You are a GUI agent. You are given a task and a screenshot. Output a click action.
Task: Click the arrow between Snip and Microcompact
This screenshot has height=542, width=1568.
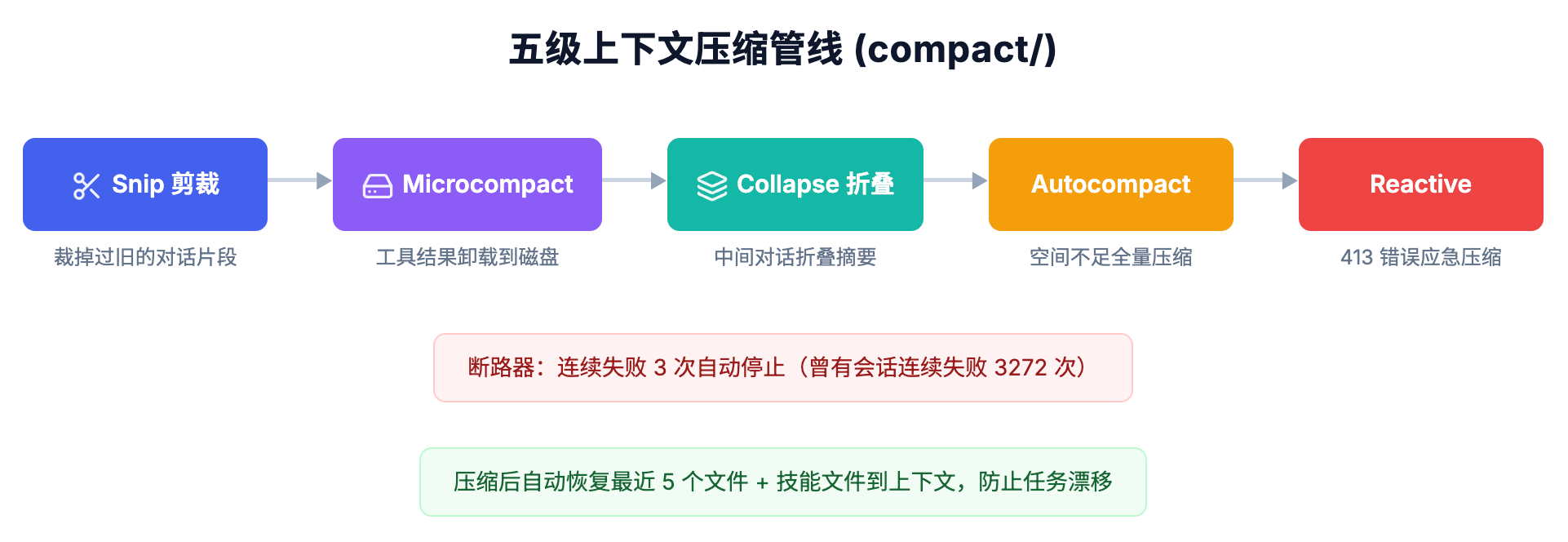[300, 180]
